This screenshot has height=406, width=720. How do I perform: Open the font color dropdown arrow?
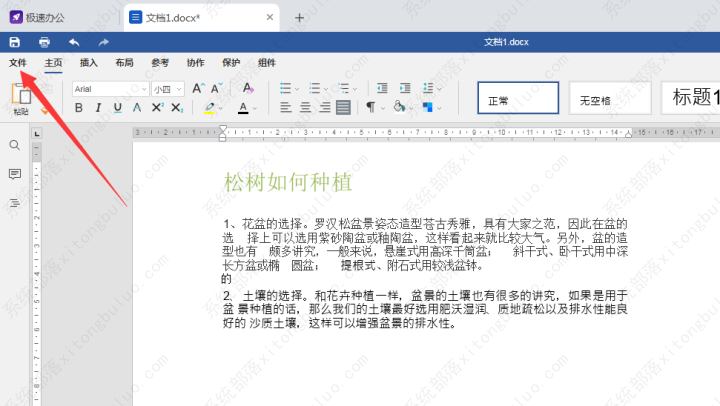pyautogui.click(x=255, y=108)
